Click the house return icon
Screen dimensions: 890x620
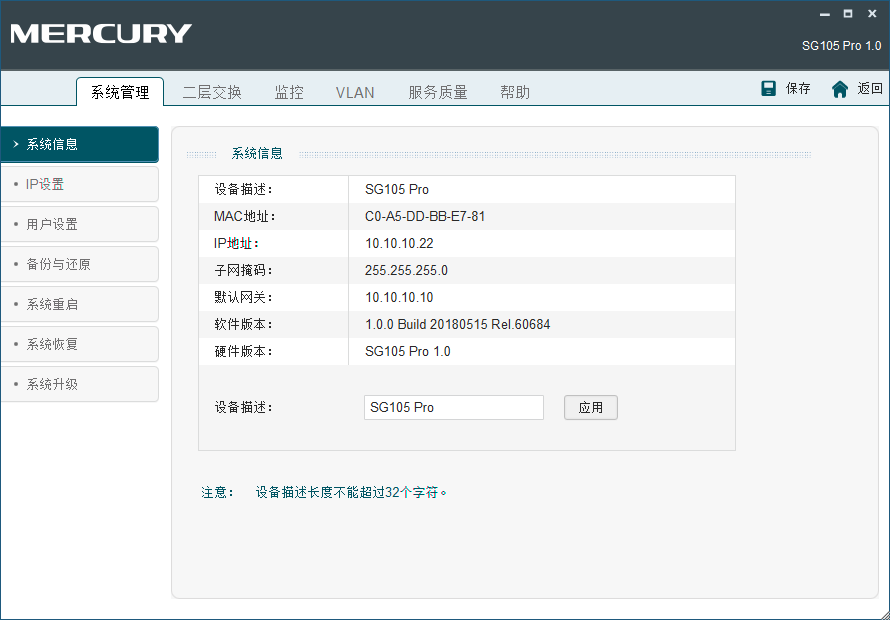coord(840,89)
